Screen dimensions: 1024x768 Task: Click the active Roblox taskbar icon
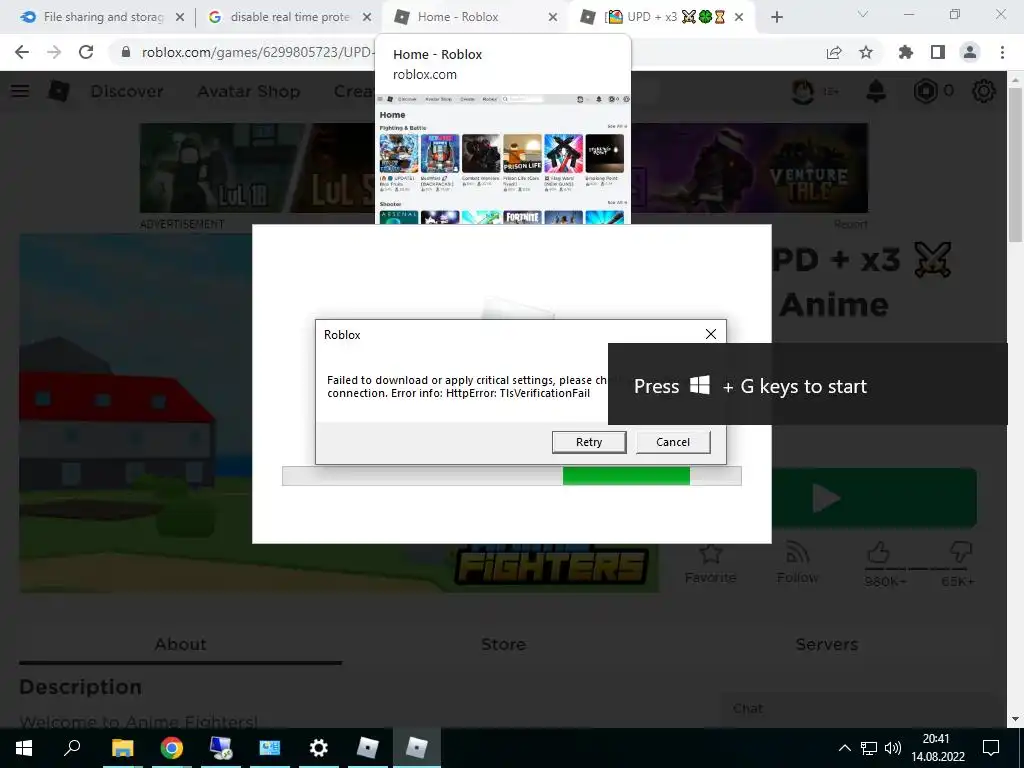click(x=417, y=748)
